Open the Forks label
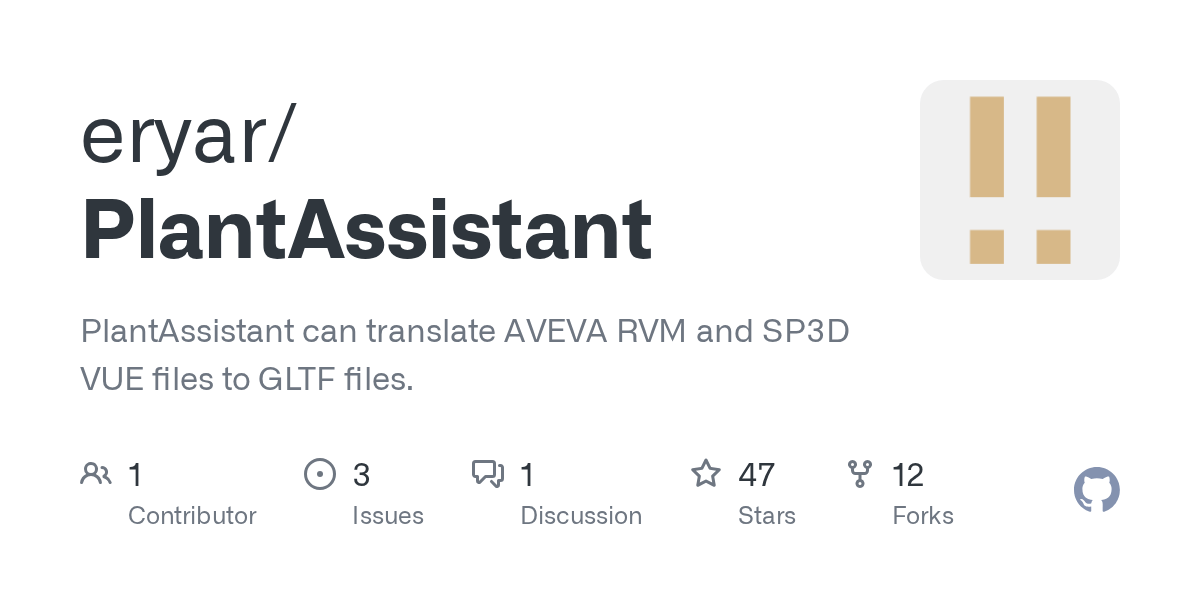Image resolution: width=1200 pixels, height=600 pixels. (922, 516)
